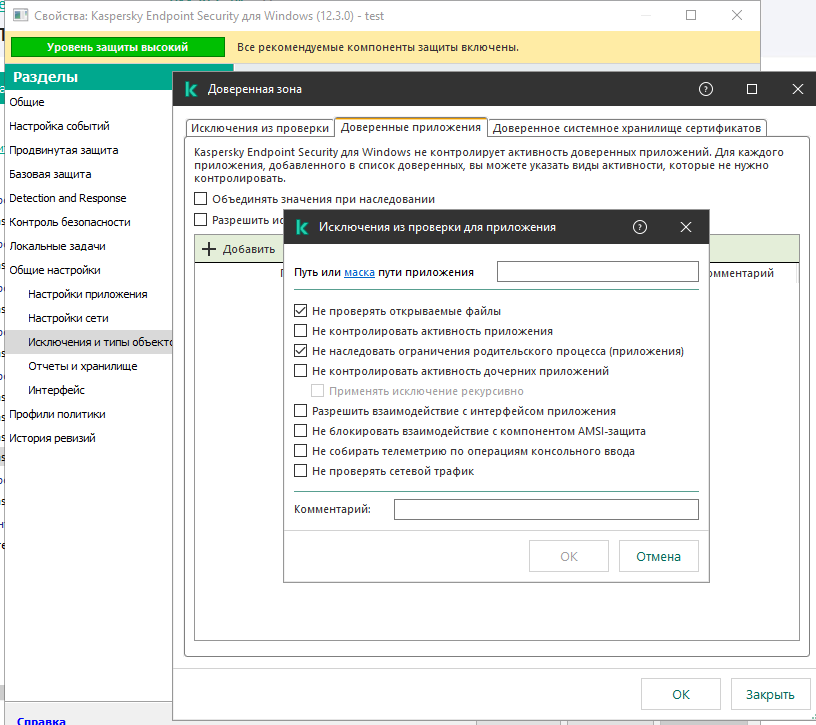Uncheck Не проверять открываемые файлы
The height and width of the screenshot is (725, 816).
pos(301,311)
